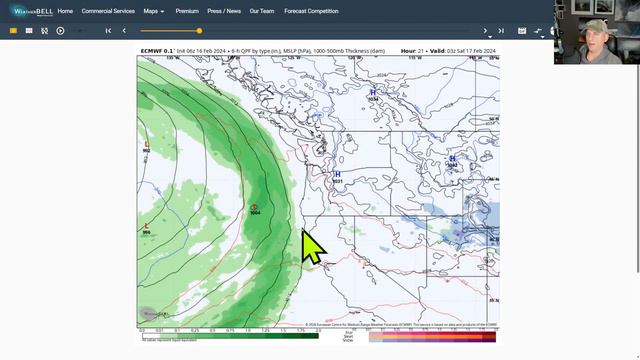640x360 pixels.
Task: Click the ECMWF forecast map image
Action: tap(318, 191)
